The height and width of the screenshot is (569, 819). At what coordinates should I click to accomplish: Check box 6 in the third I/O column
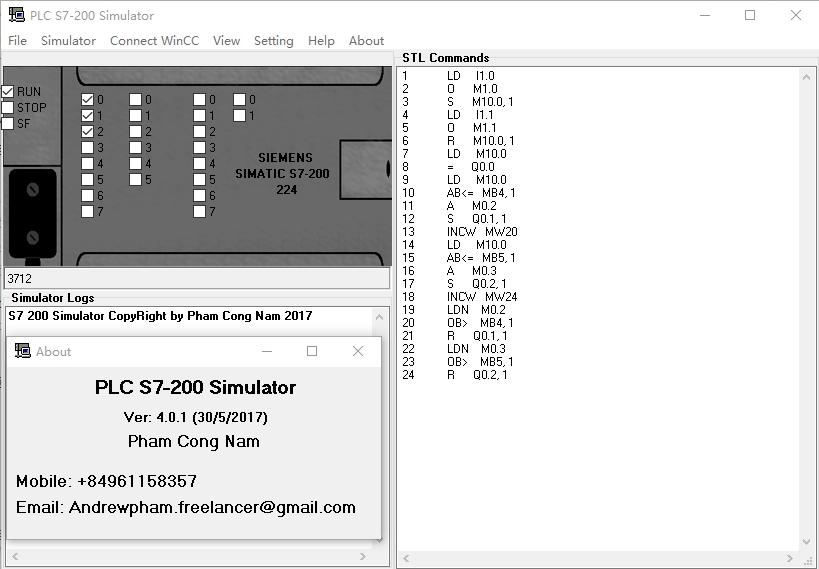(x=200, y=195)
